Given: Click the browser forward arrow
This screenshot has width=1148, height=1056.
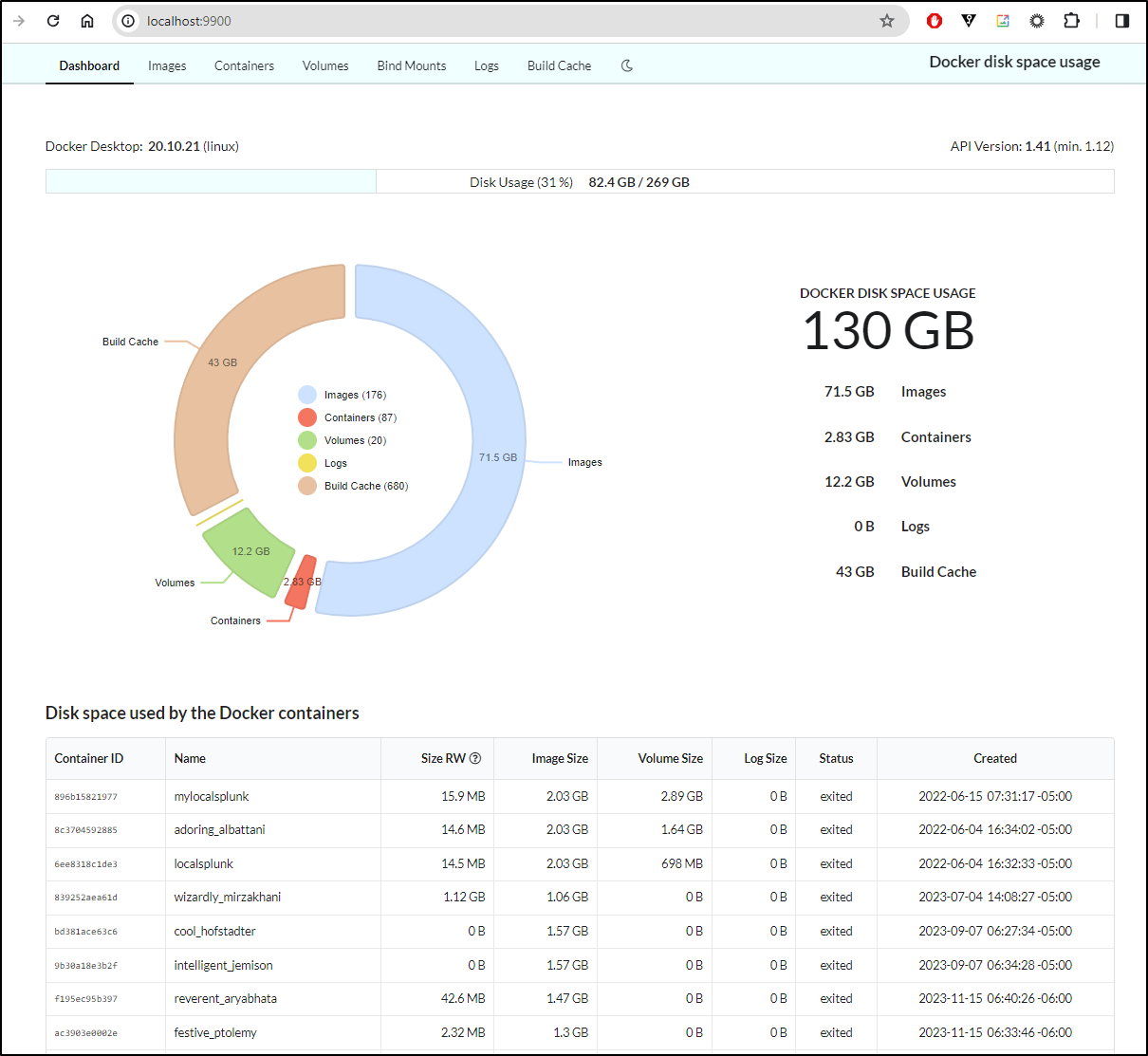Looking at the screenshot, I should click(19, 21).
